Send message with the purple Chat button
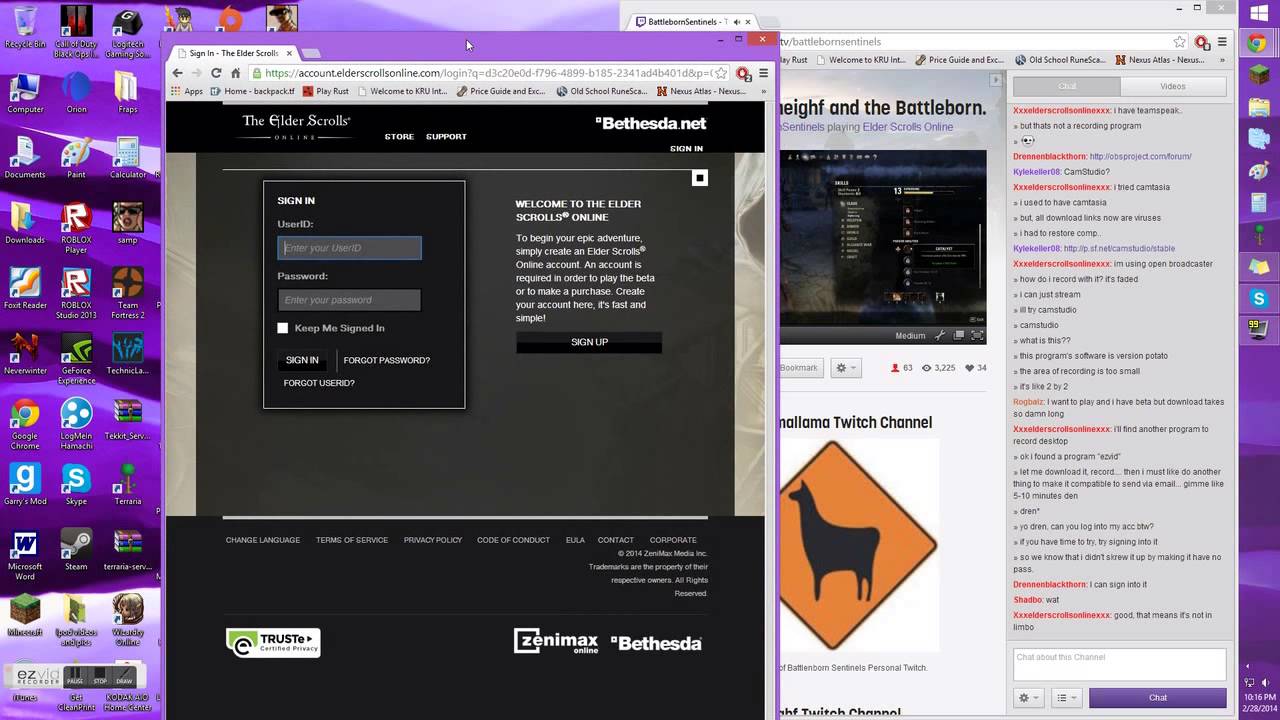 coord(1157,697)
